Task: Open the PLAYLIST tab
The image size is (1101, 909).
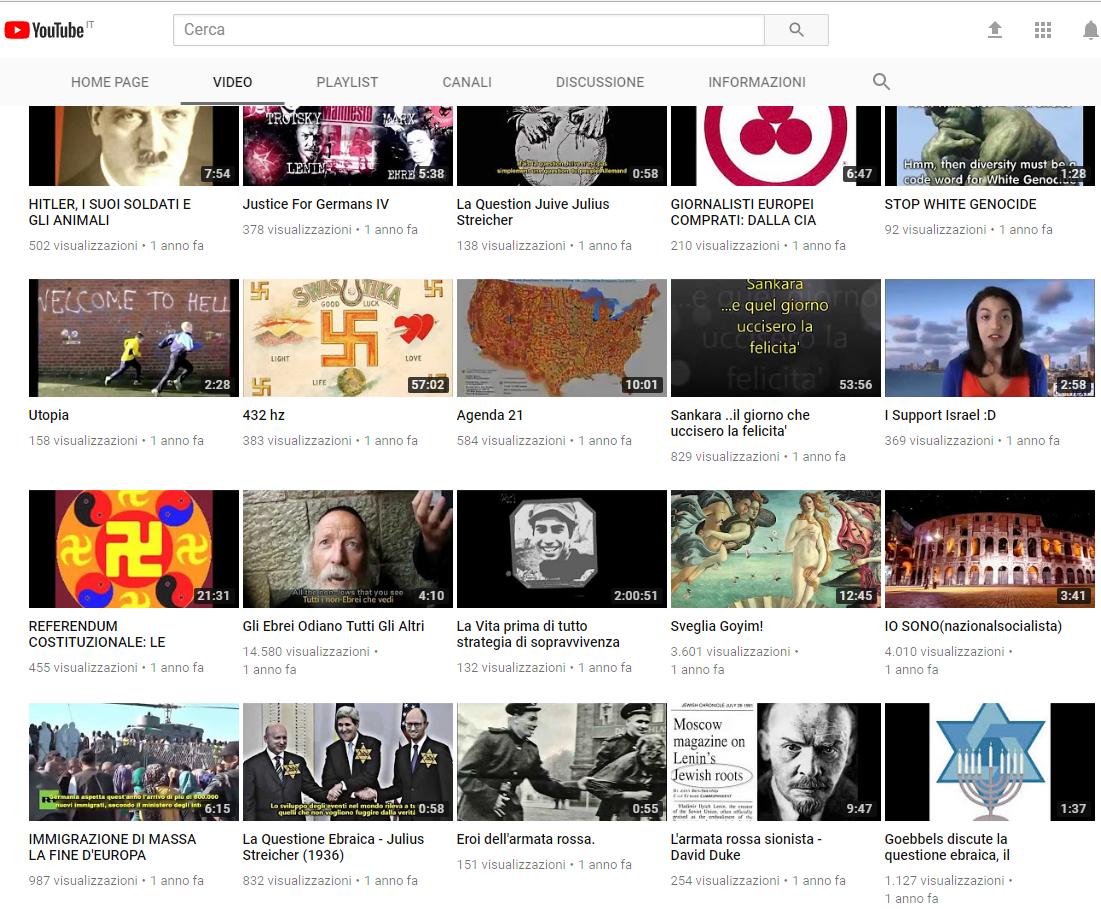Action: pyautogui.click(x=347, y=82)
